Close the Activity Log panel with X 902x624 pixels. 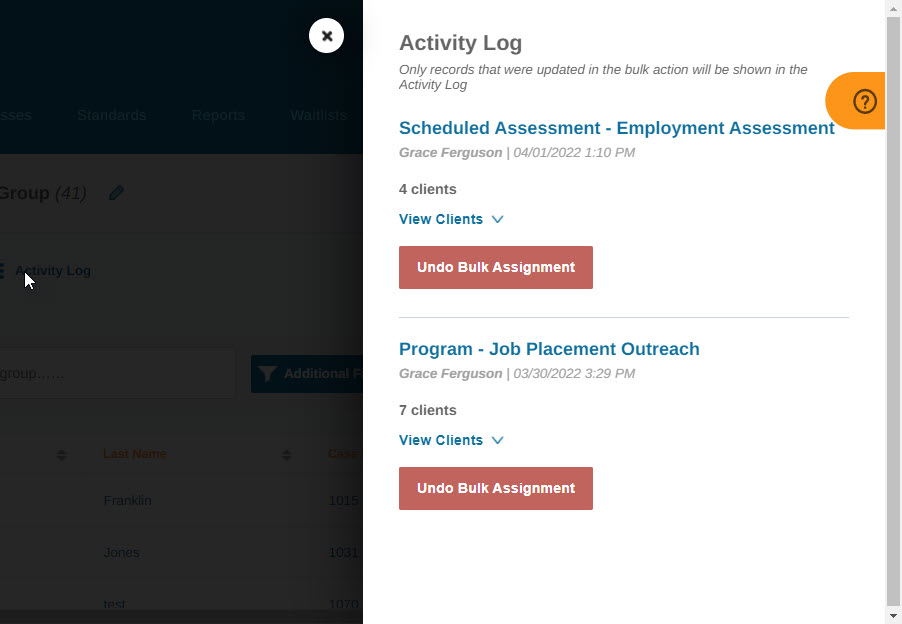click(x=326, y=36)
